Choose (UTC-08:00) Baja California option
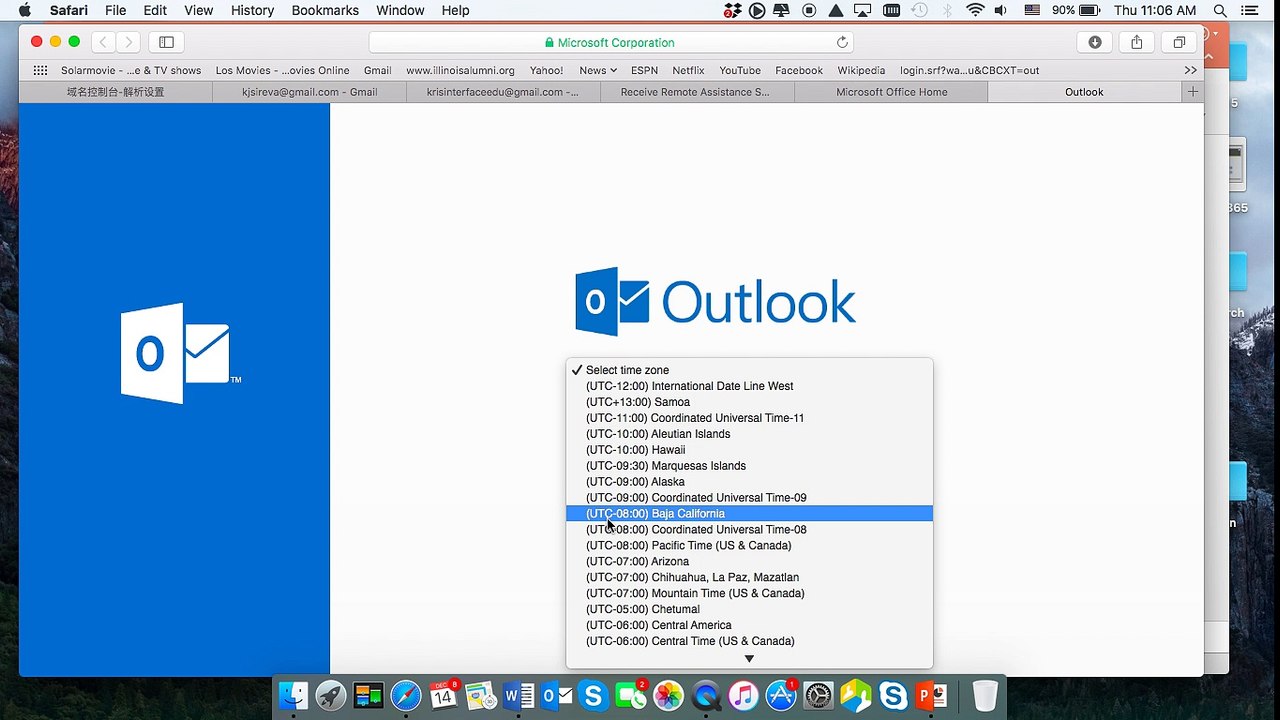This screenshot has width=1280, height=720. (749, 513)
